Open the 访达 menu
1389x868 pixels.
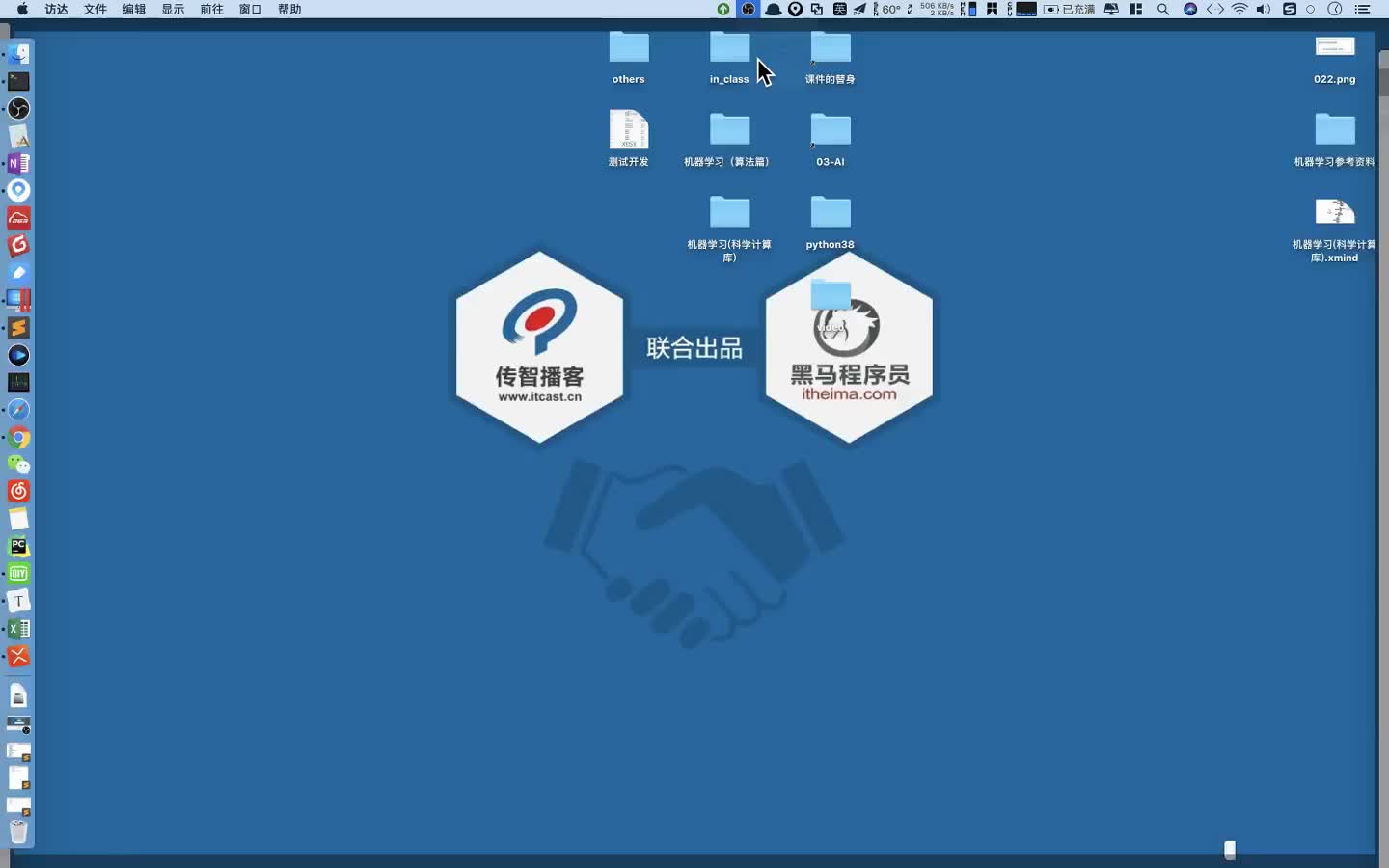(57, 9)
